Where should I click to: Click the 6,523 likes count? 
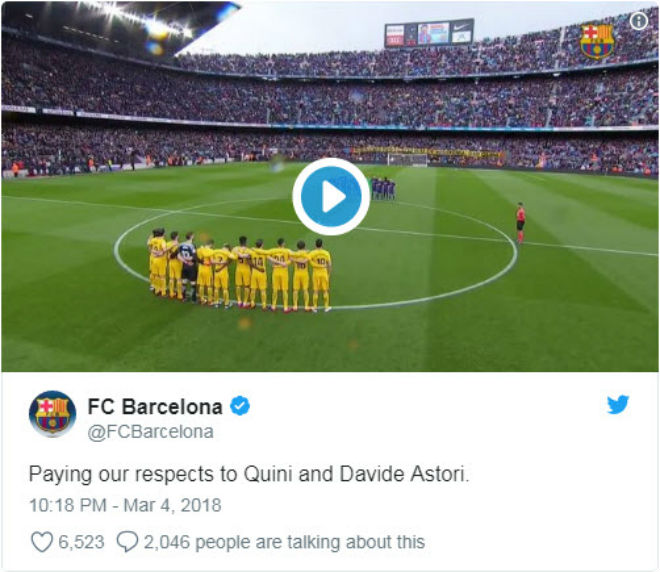tap(82, 542)
